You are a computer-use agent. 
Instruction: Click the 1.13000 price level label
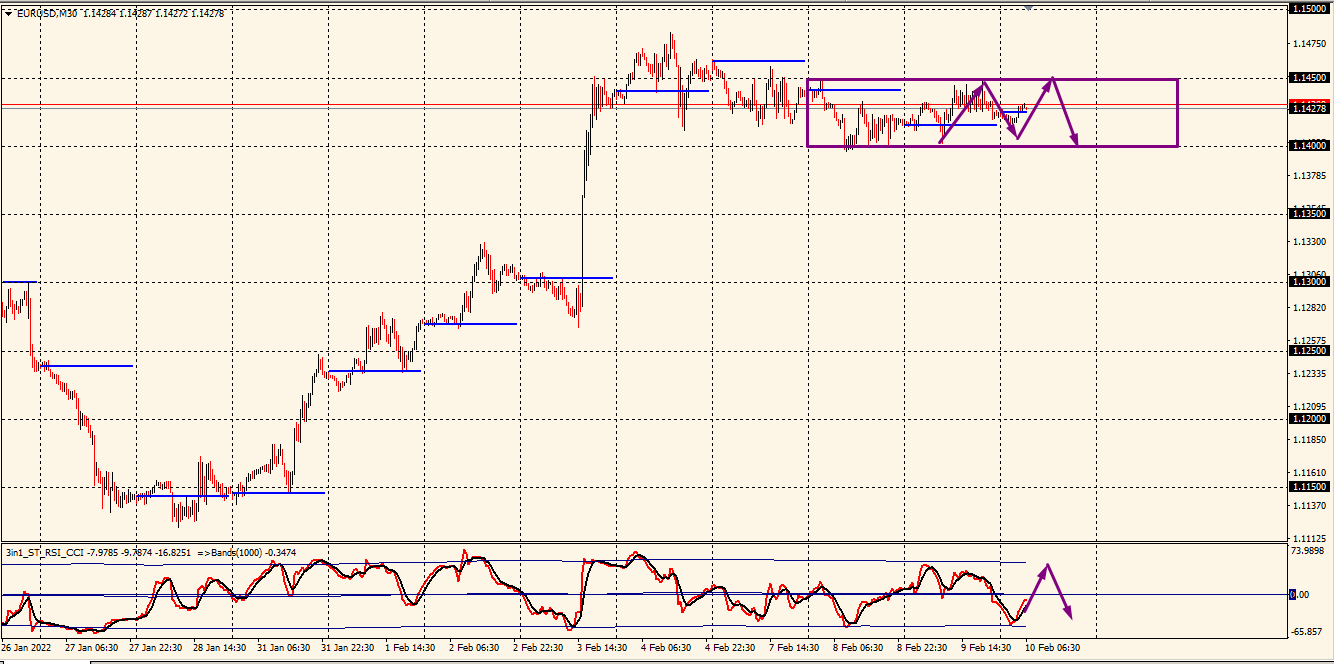click(1310, 283)
